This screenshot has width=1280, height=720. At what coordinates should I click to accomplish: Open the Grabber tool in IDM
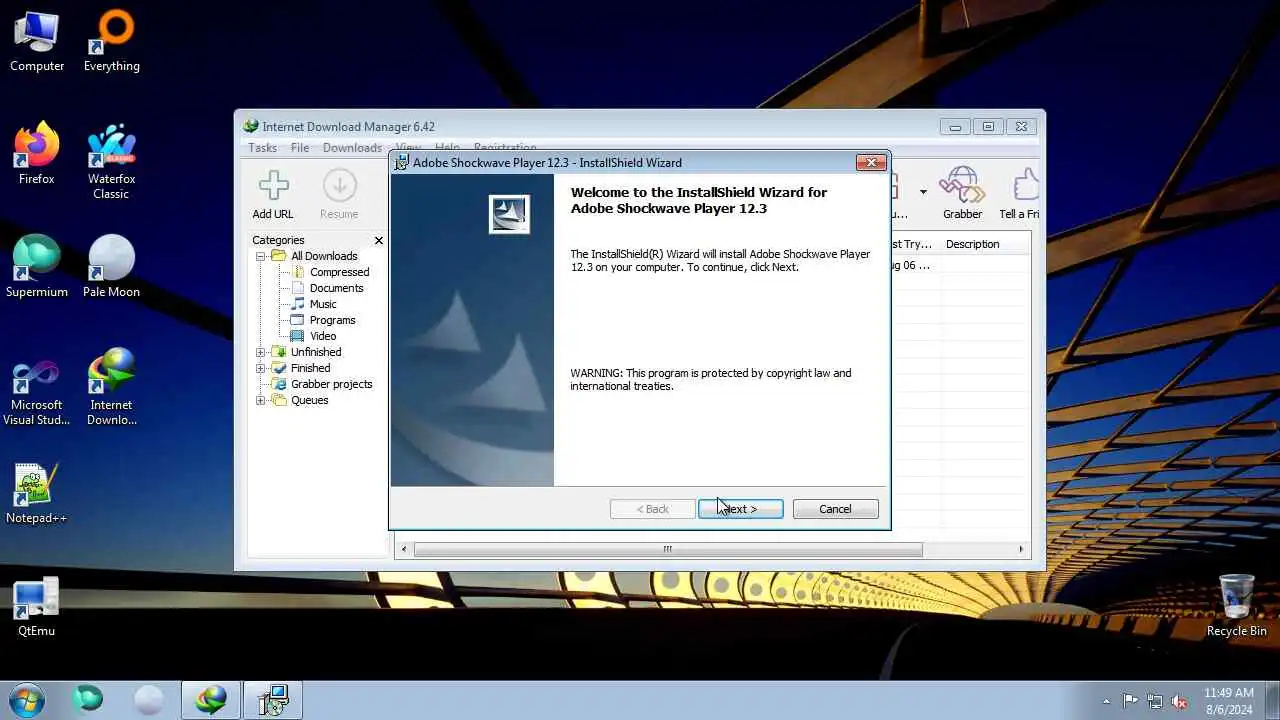(962, 194)
